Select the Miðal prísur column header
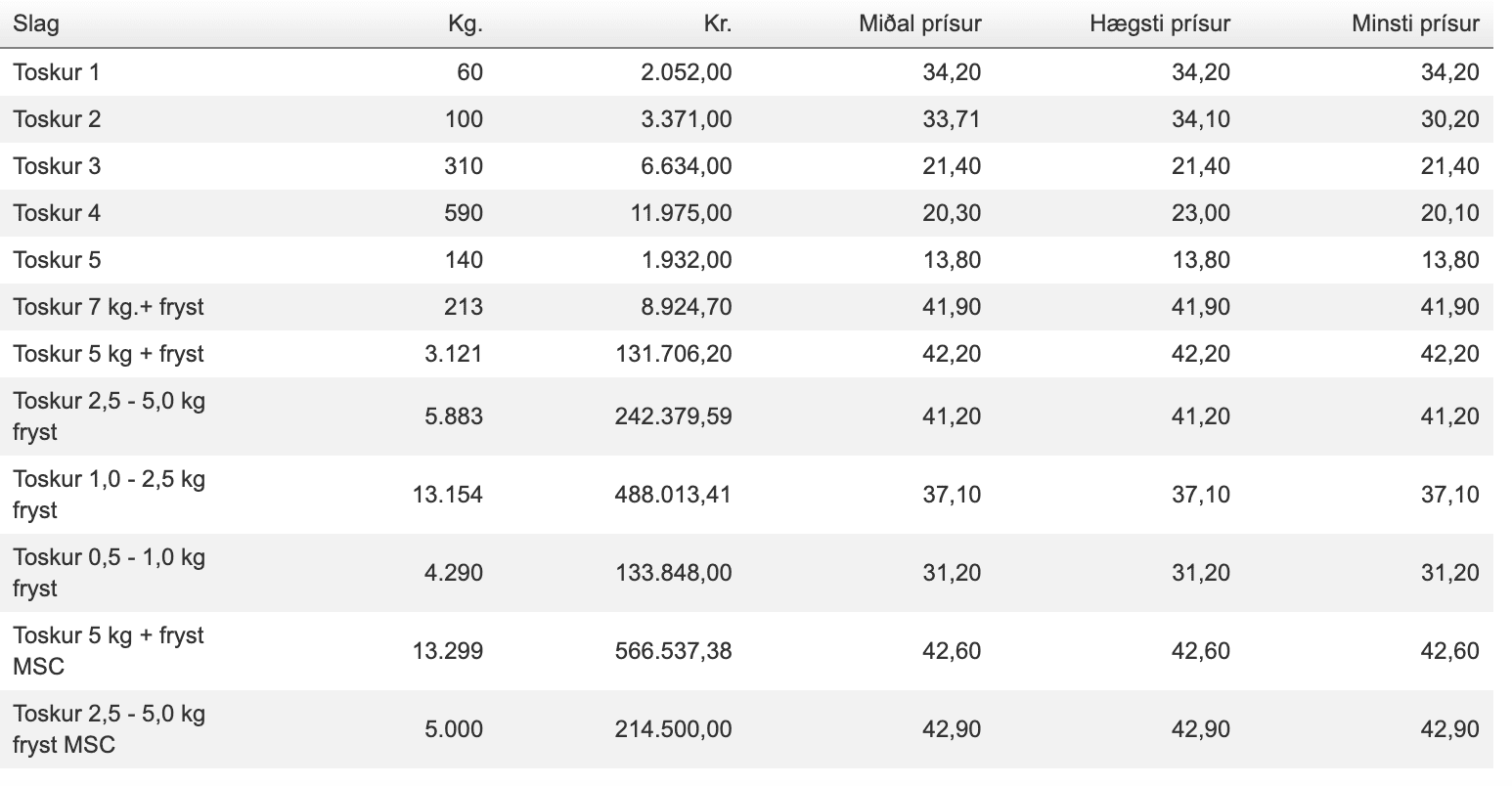This screenshot has height=786, width=1512. [x=919, y=24]
